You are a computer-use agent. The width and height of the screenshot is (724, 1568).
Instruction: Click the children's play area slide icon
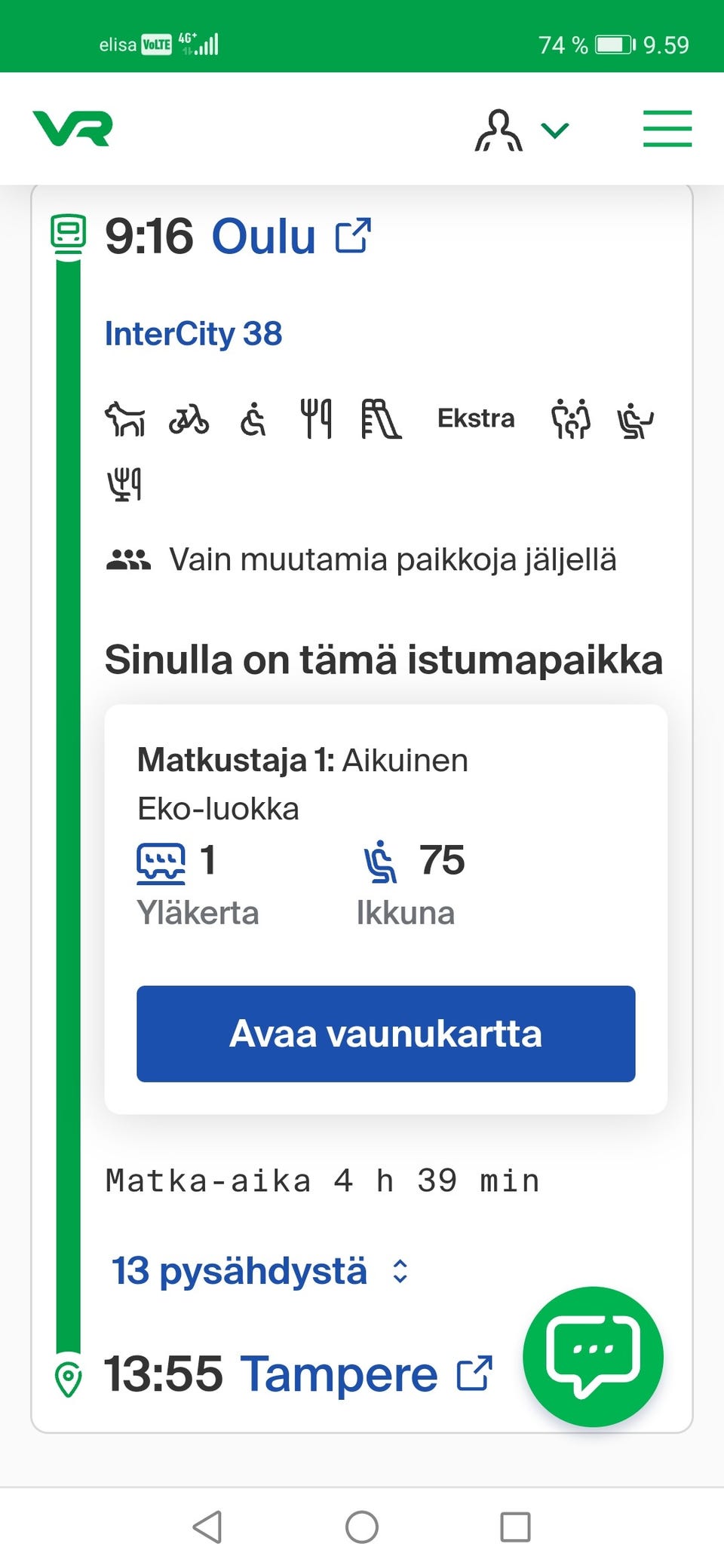pos(381,419)
